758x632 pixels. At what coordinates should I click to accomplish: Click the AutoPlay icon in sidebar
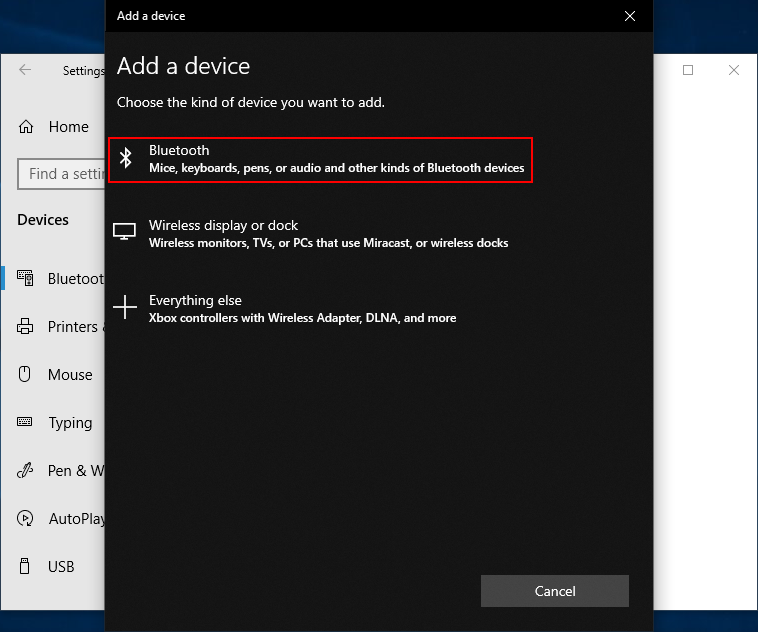25,518
